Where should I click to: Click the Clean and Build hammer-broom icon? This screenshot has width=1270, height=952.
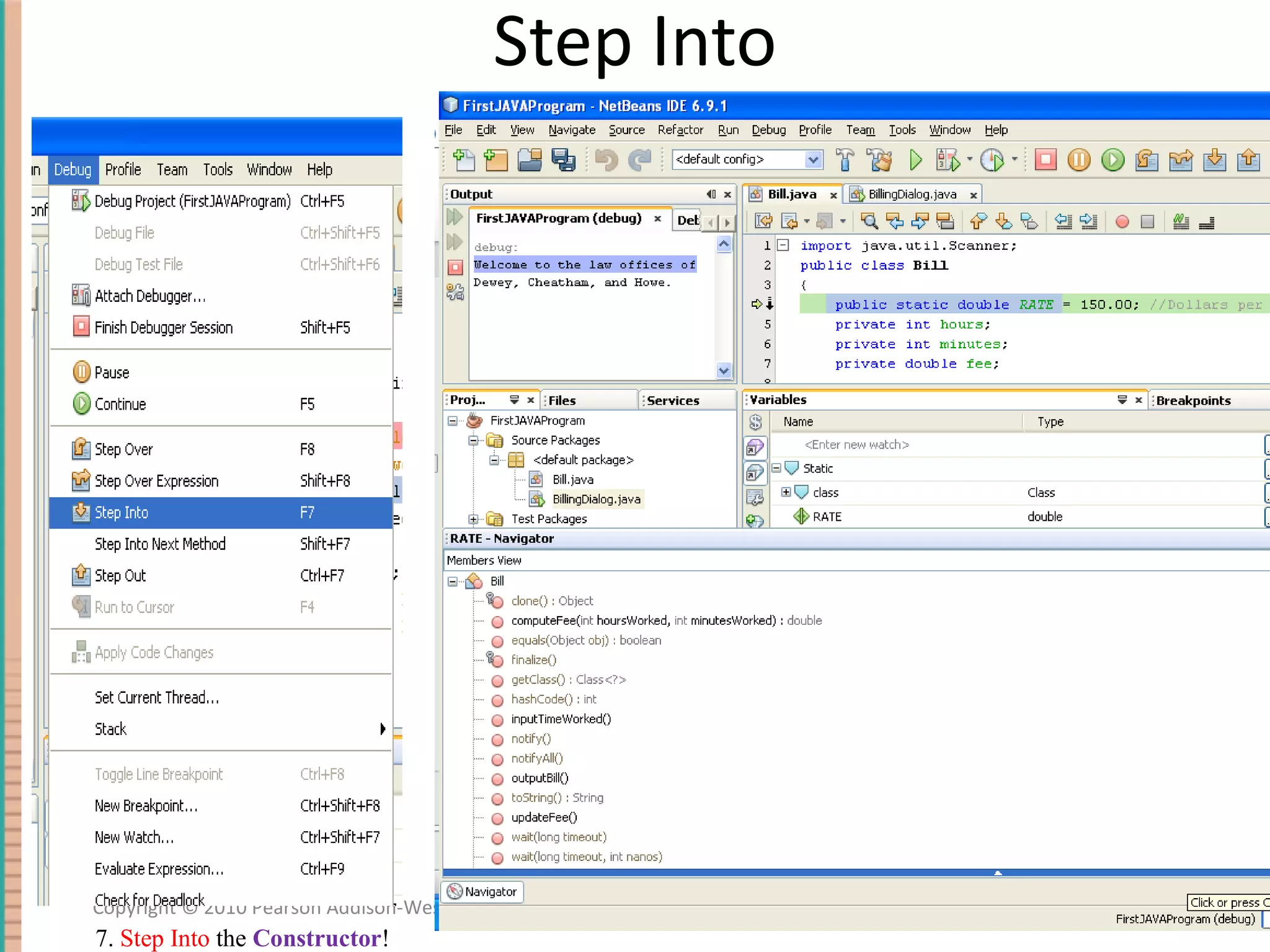[x=879, y=160]
